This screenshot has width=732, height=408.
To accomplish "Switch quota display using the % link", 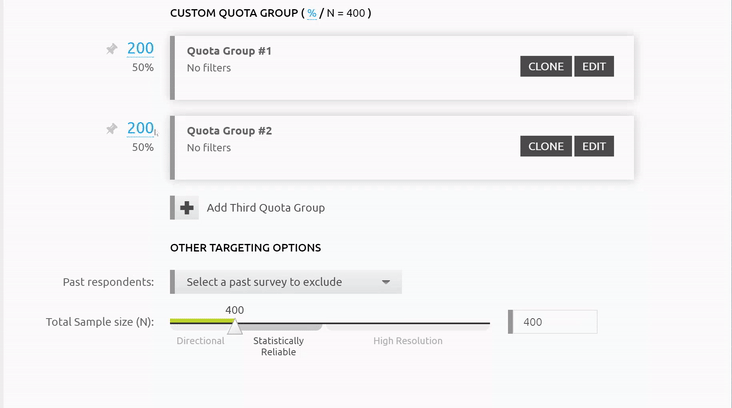I will coord(312,13).
